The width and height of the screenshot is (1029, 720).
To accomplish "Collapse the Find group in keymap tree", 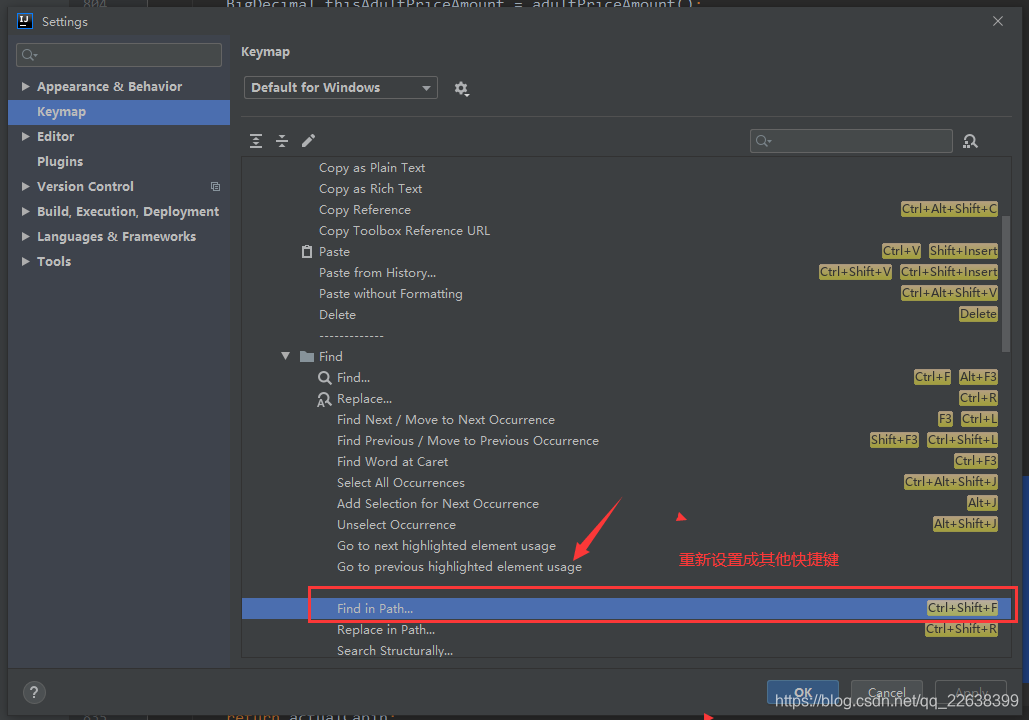I will (x=285, y=356).
